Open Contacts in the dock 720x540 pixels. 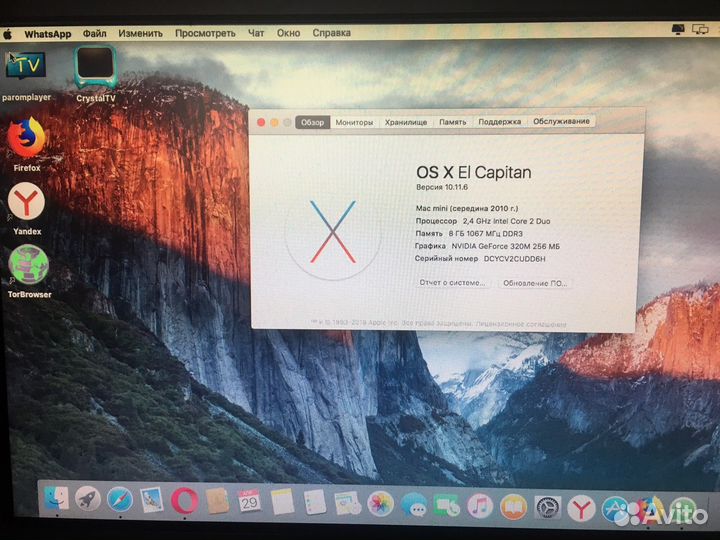[x=217, y=501]
